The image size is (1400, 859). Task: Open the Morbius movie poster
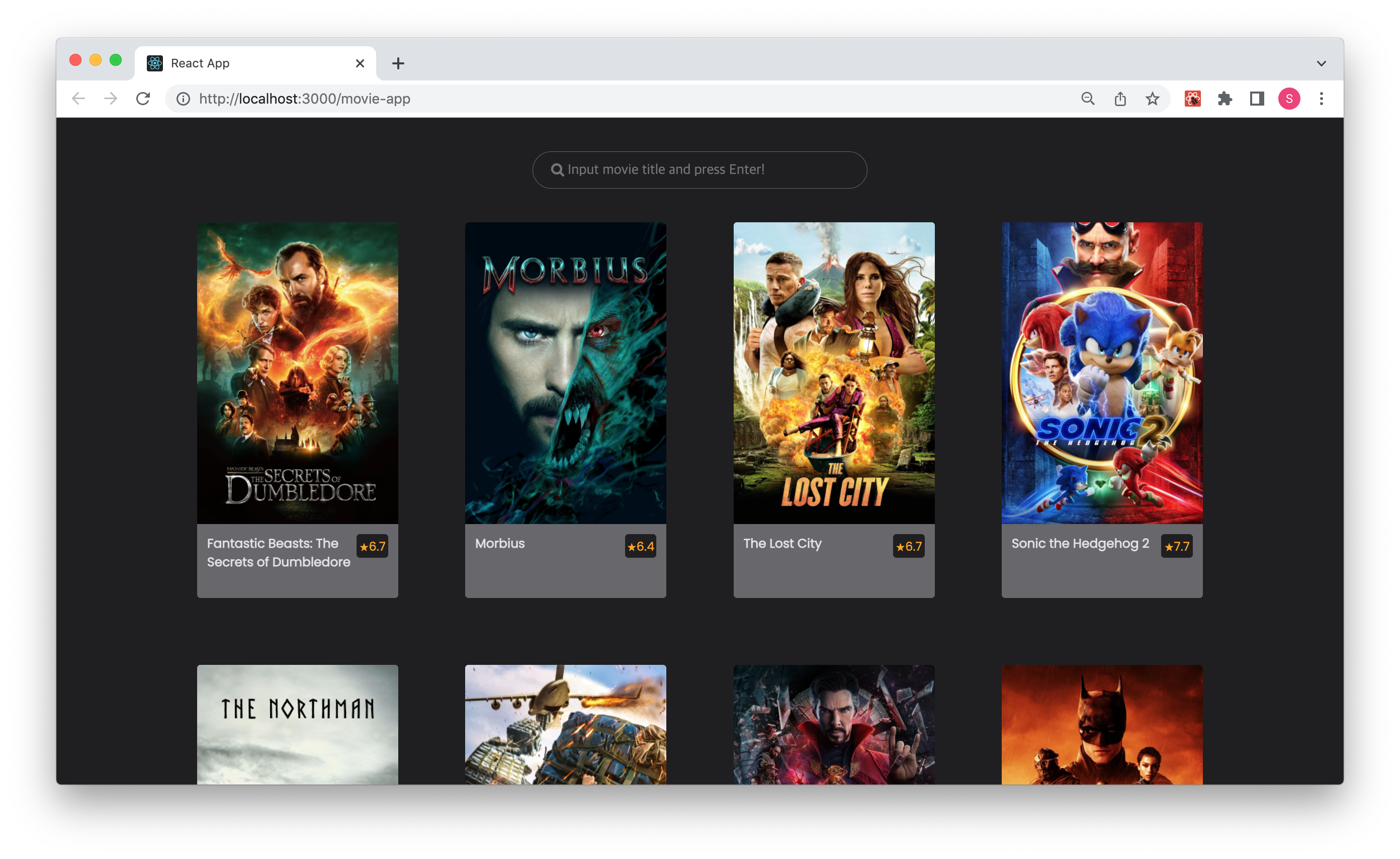pyautogui.click(x=565, y=373)
